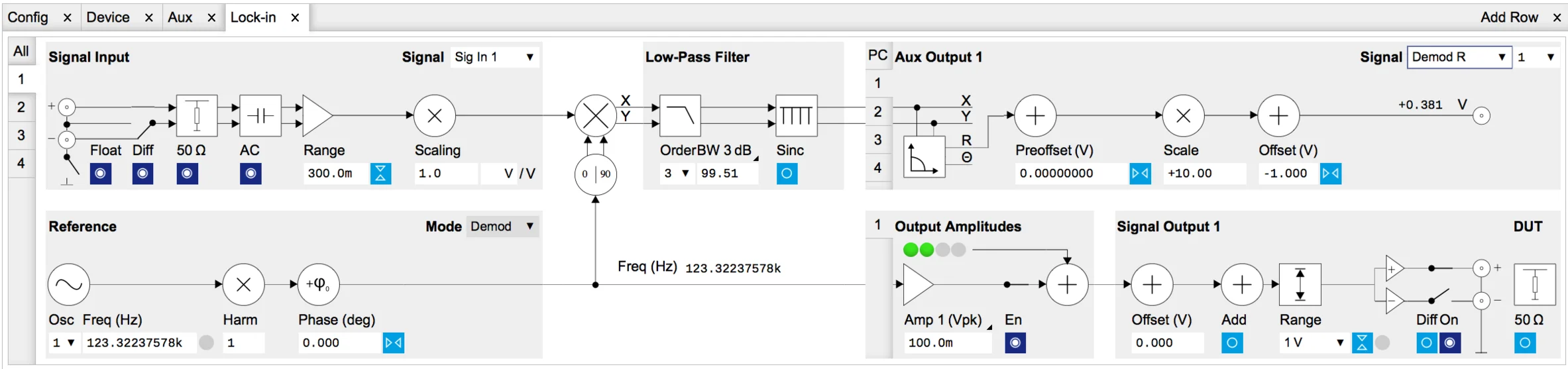This screenshot has width=1568, height=369.
Task: Open the Aux Output Signal Demod R dropdown
Action: pyautogui.click(x=1460, y=57)
